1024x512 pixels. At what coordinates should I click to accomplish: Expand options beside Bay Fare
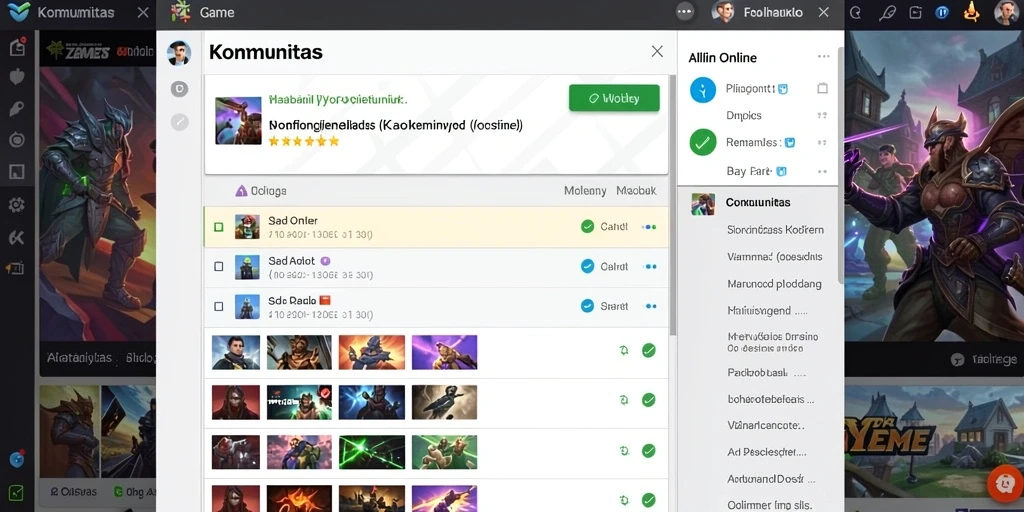822,172
